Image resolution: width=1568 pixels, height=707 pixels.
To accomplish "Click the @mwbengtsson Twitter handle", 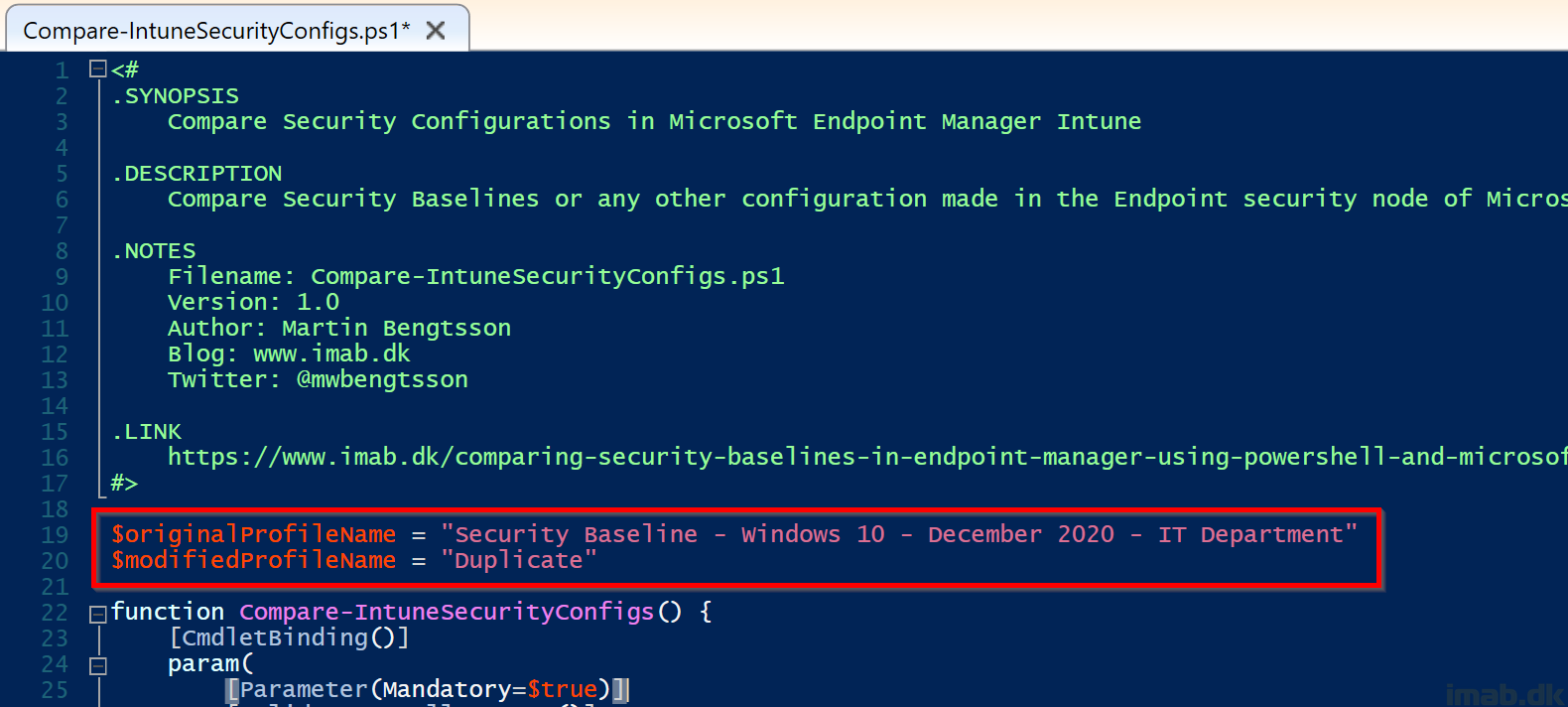I will [382, 379].
